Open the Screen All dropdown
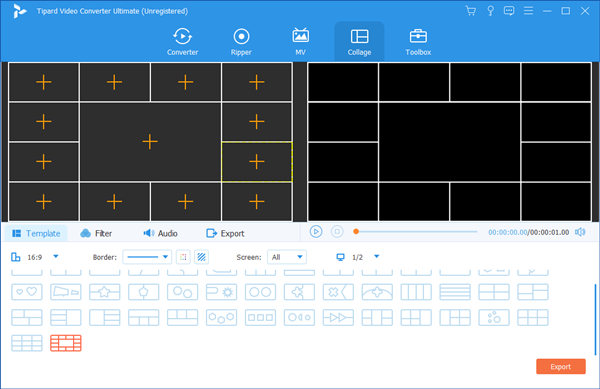This screenshot has height=389, width=600. (287, 257)
